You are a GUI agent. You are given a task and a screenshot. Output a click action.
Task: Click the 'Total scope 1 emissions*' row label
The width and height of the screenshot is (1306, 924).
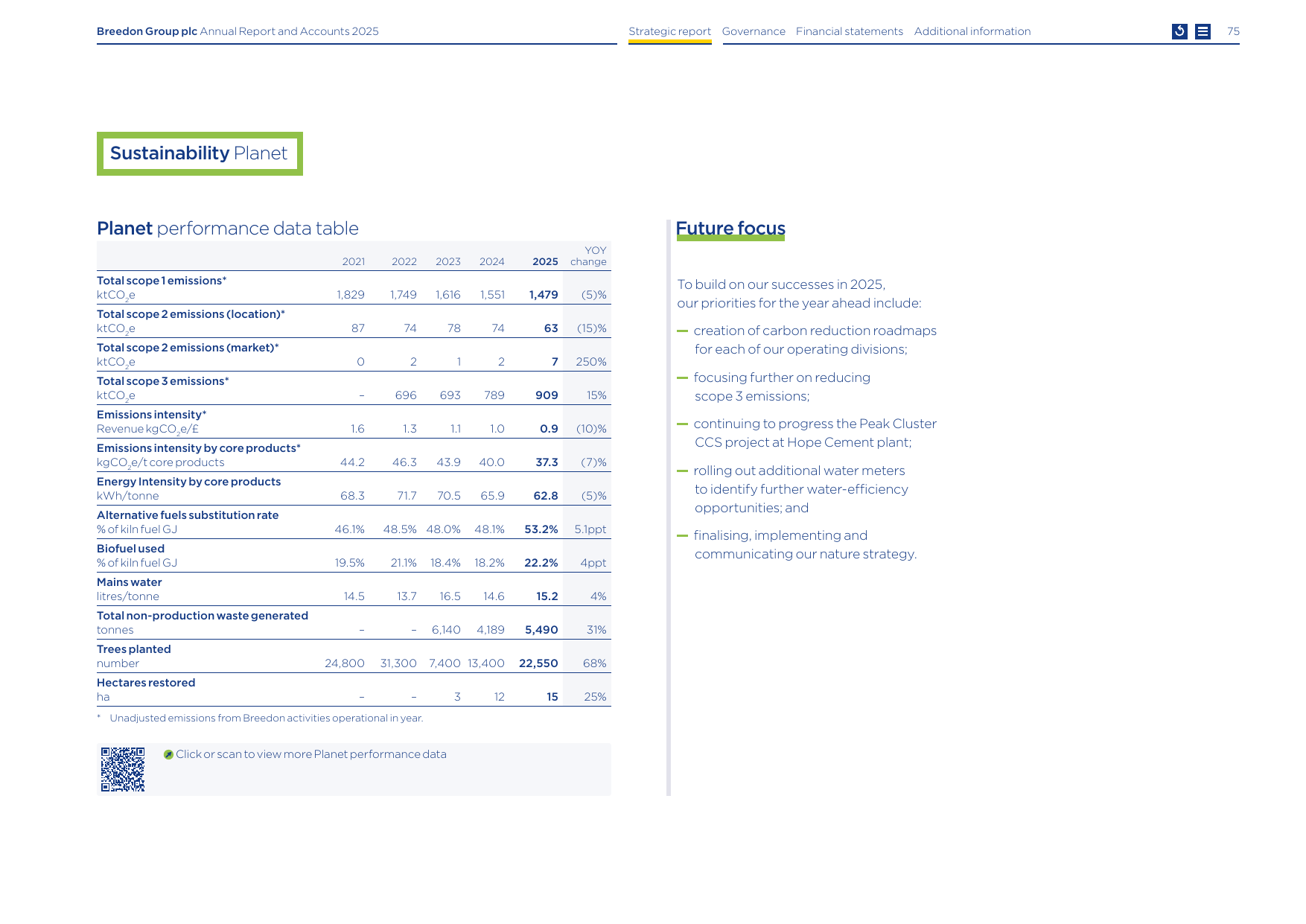tap(162, 281)
